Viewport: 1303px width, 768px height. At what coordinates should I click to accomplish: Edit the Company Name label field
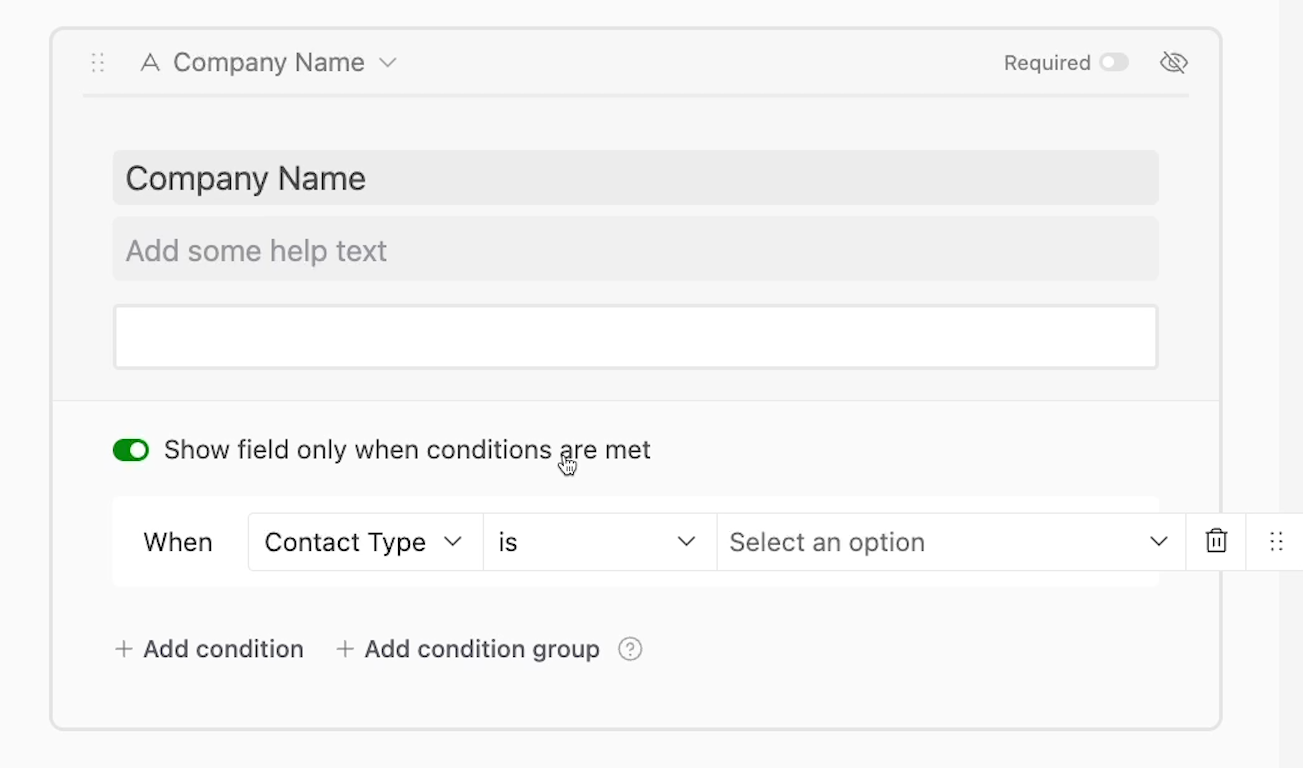(636, 178)
